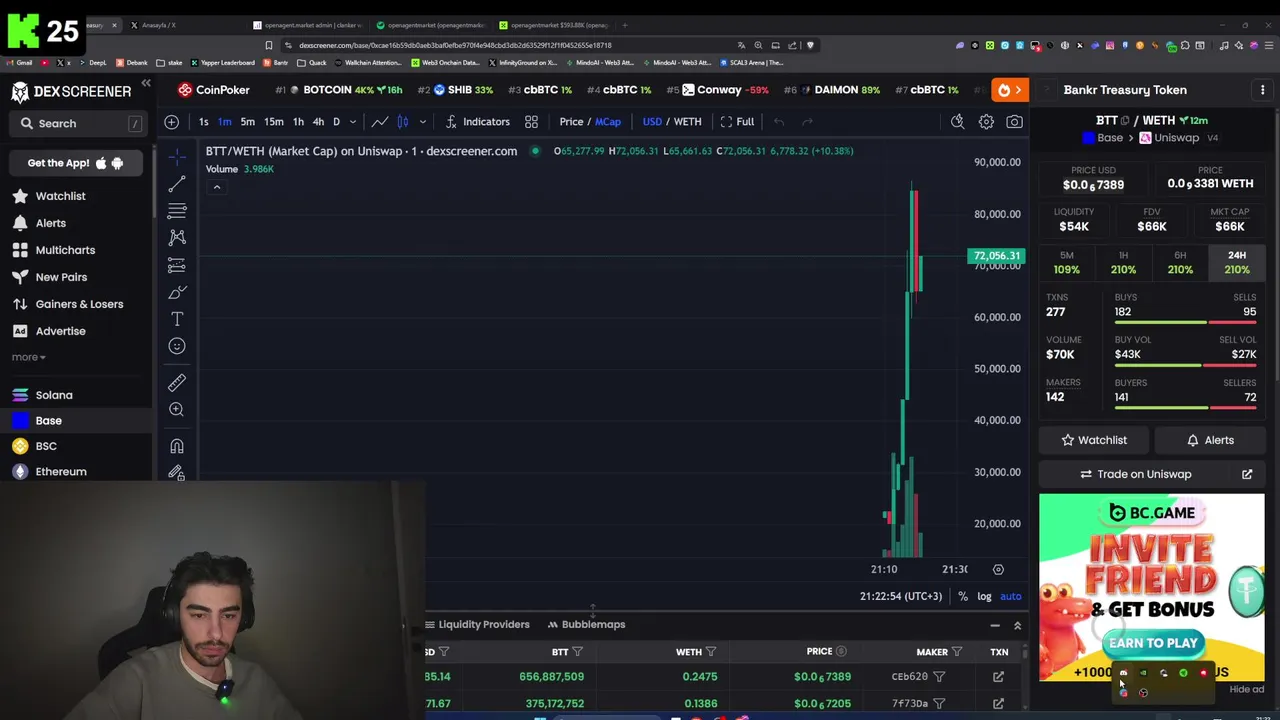Undo the last chart action
The height and width of the screenshot is (720, 1280).
[x=779, y=122]
